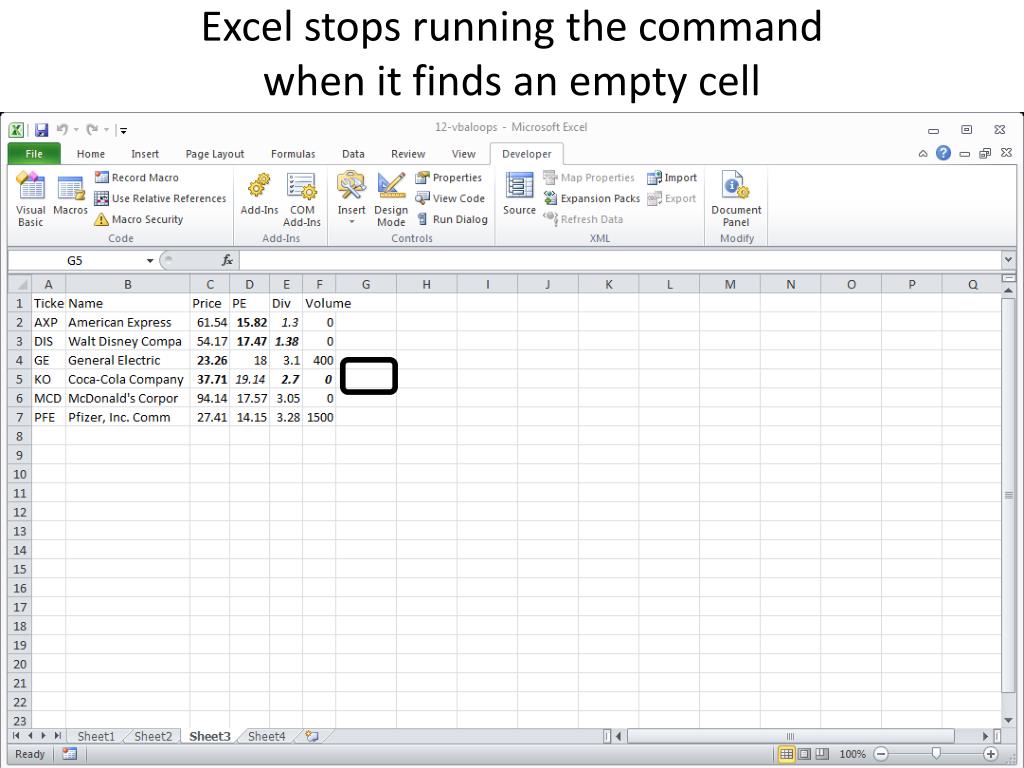The image size is (1024, 768).
Task: Select cell containing American Express
Action: click(x=128, y=323)
